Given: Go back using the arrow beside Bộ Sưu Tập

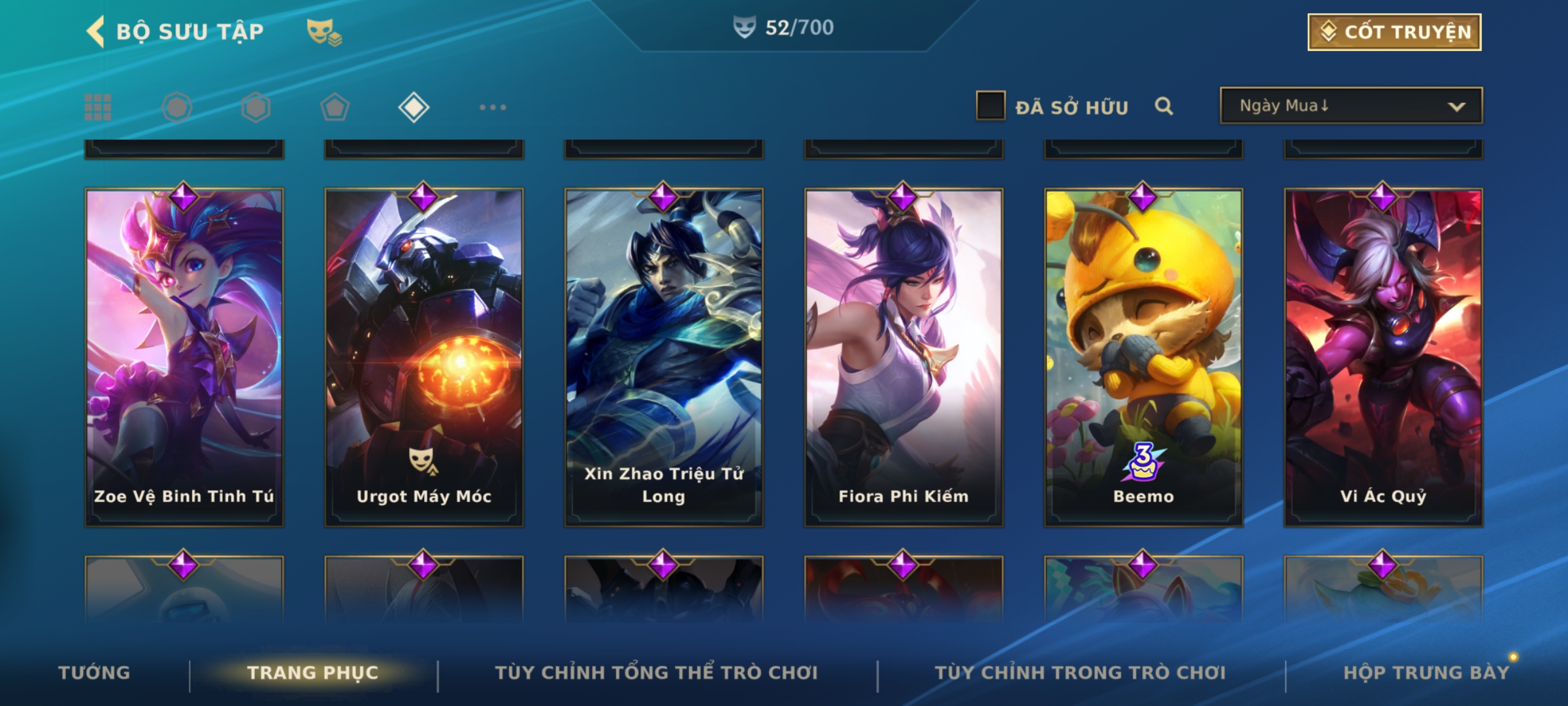Looking at the screenshot, I should (x=95, y=31).
